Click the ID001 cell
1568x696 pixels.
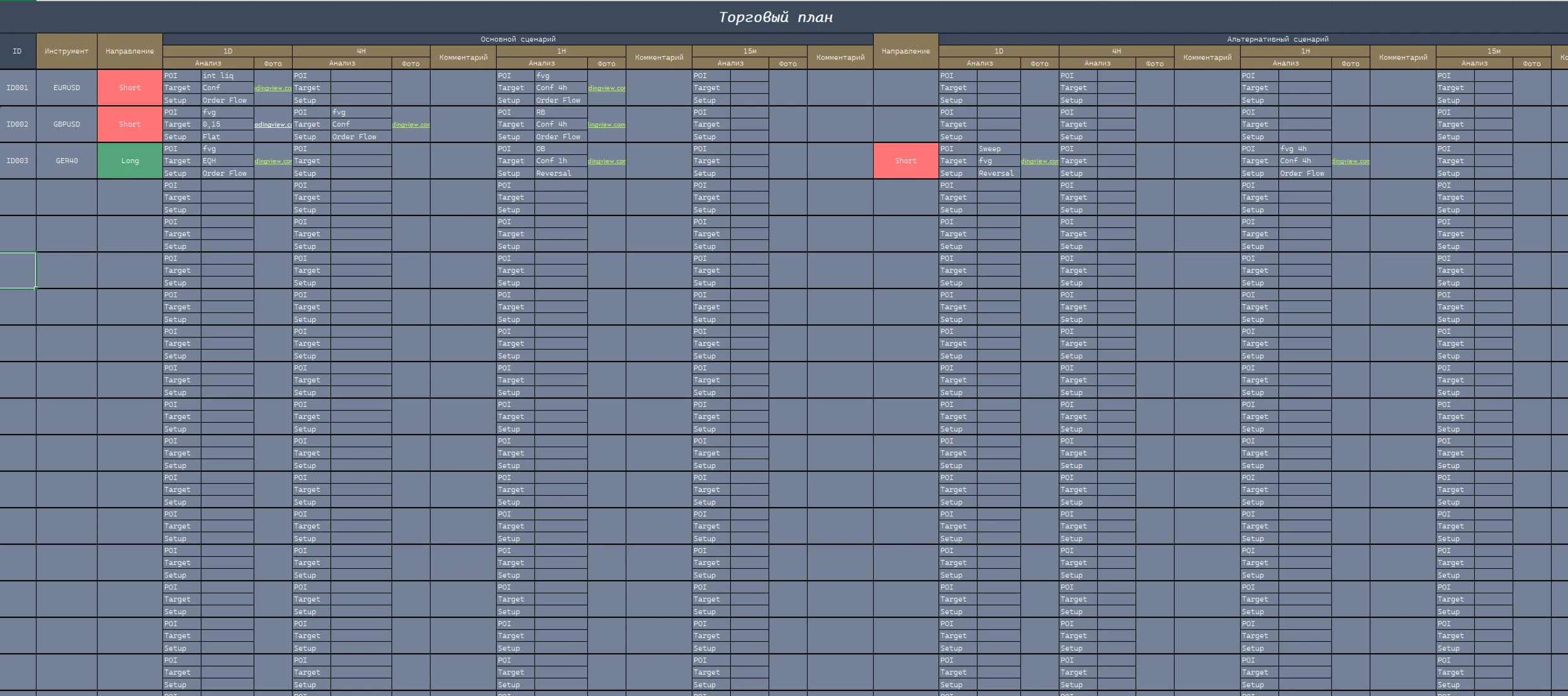18,88
